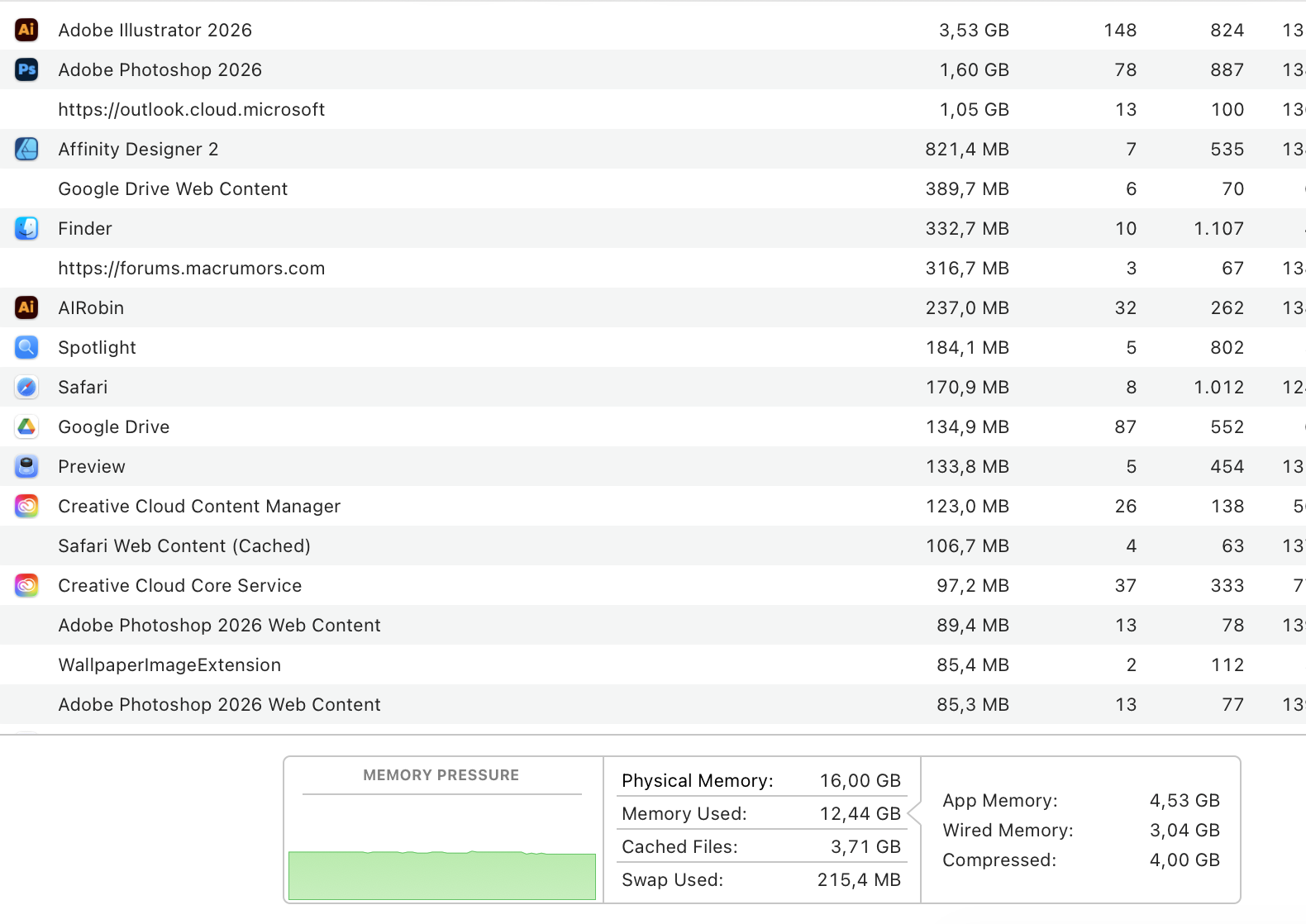1306x924 pixels.
Task: Click Finder's "1.107" ports value
Action: point(1218,228)
